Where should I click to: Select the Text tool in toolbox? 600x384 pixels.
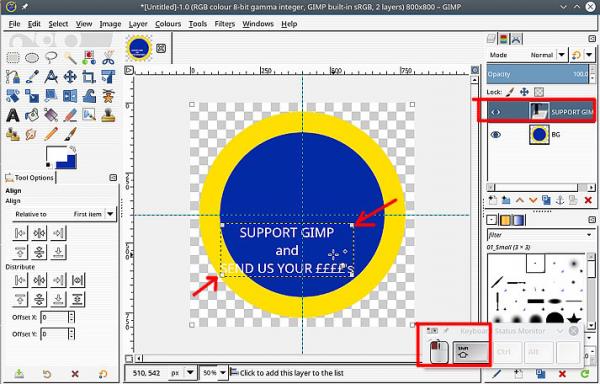13,115
